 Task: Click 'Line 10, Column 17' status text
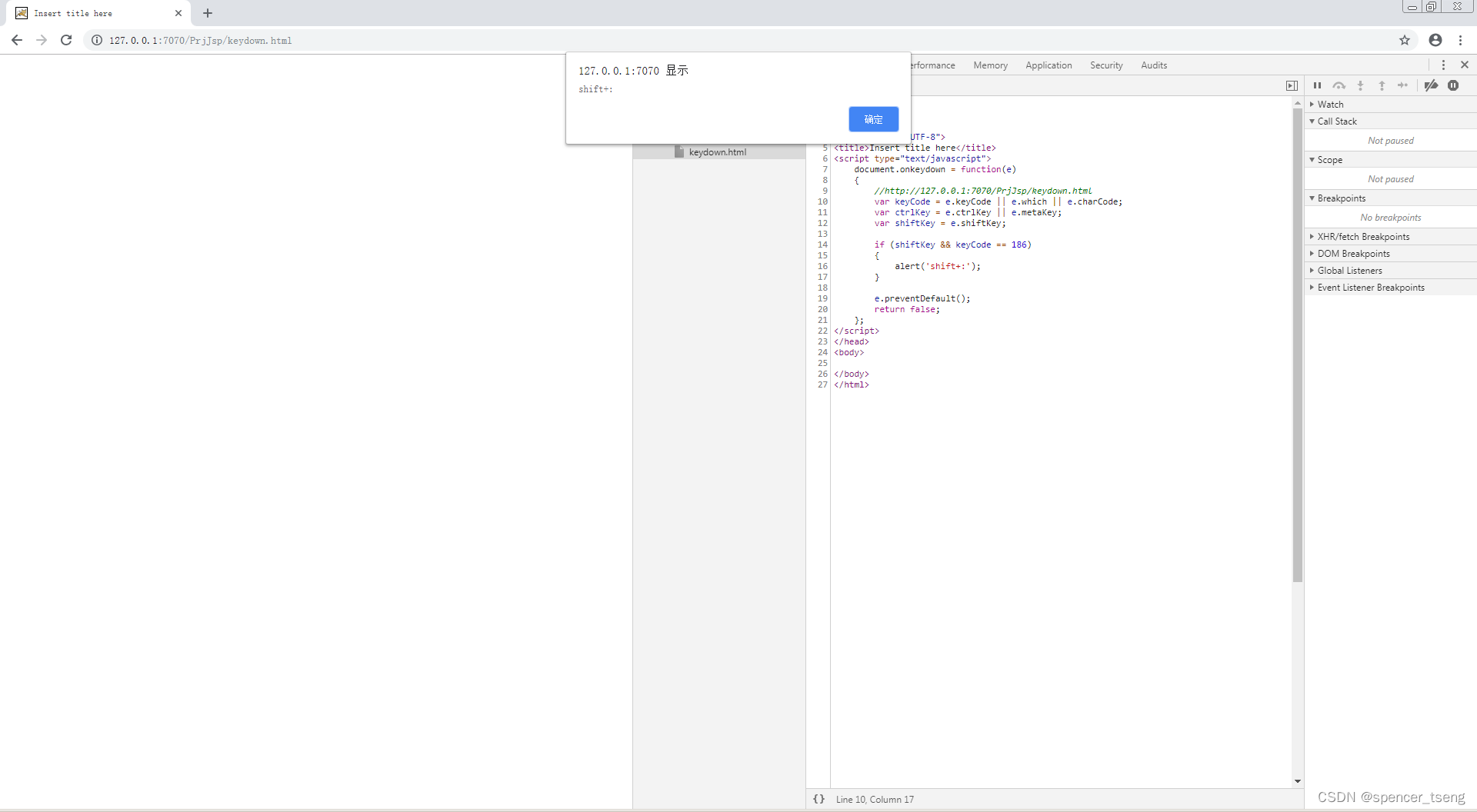tap(875, 800)
